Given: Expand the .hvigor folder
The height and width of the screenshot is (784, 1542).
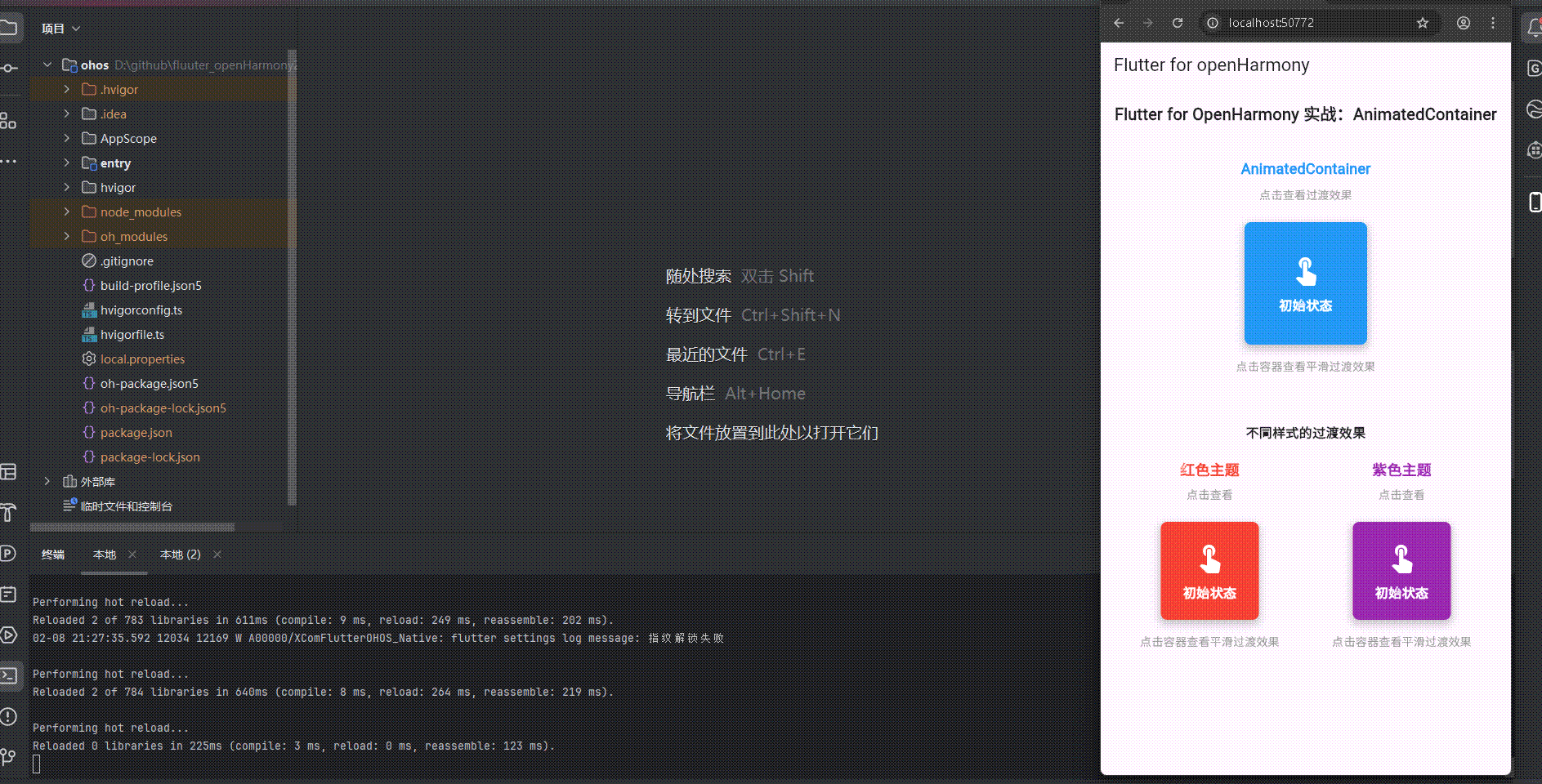Looking at the screenshot, I should pos(67,89).
